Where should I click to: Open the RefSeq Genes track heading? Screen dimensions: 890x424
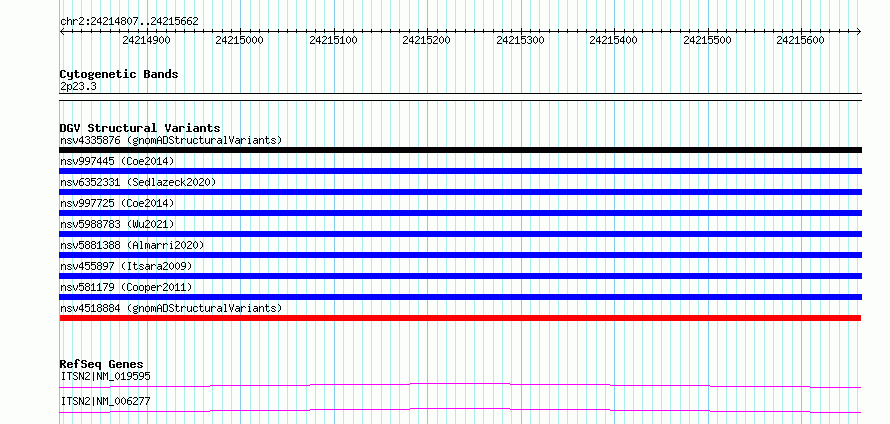point(102,364)
